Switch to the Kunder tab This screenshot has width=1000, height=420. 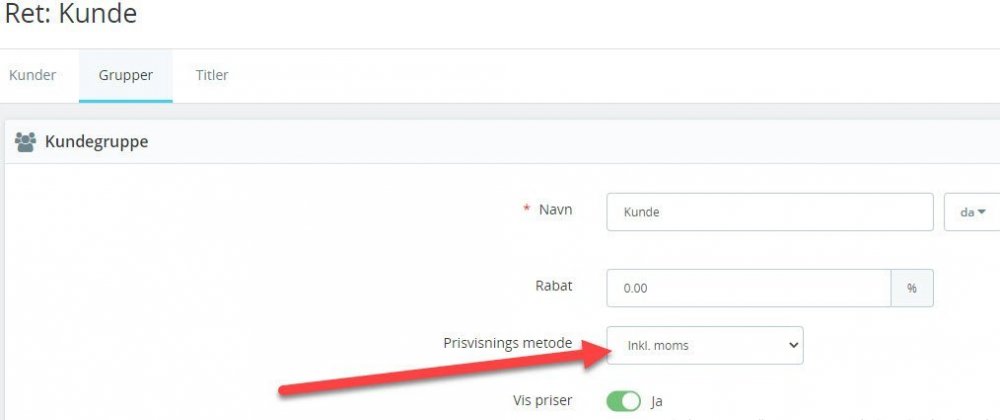[32, 75]
